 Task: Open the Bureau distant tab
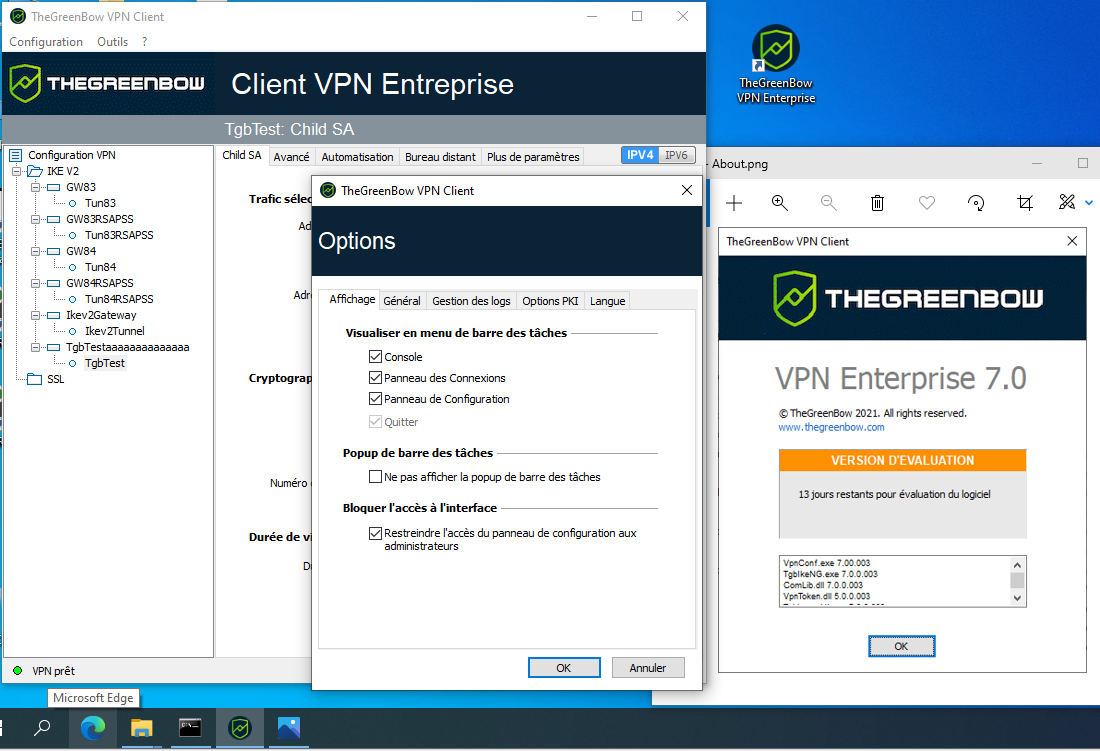pos(440,157)
